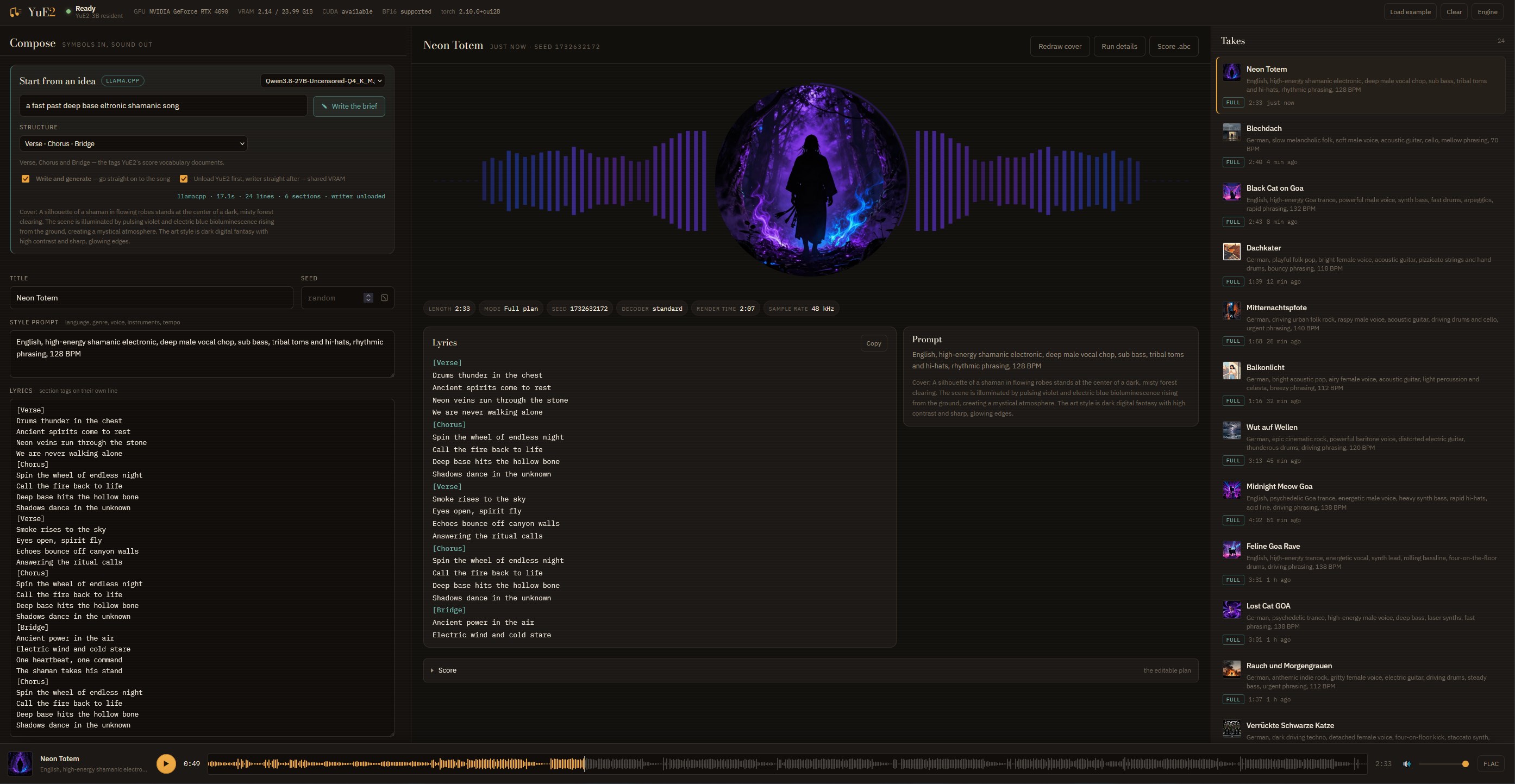Click the Style Prompt text area
Screen dimensions: 1515x784
tap(202, 354)
